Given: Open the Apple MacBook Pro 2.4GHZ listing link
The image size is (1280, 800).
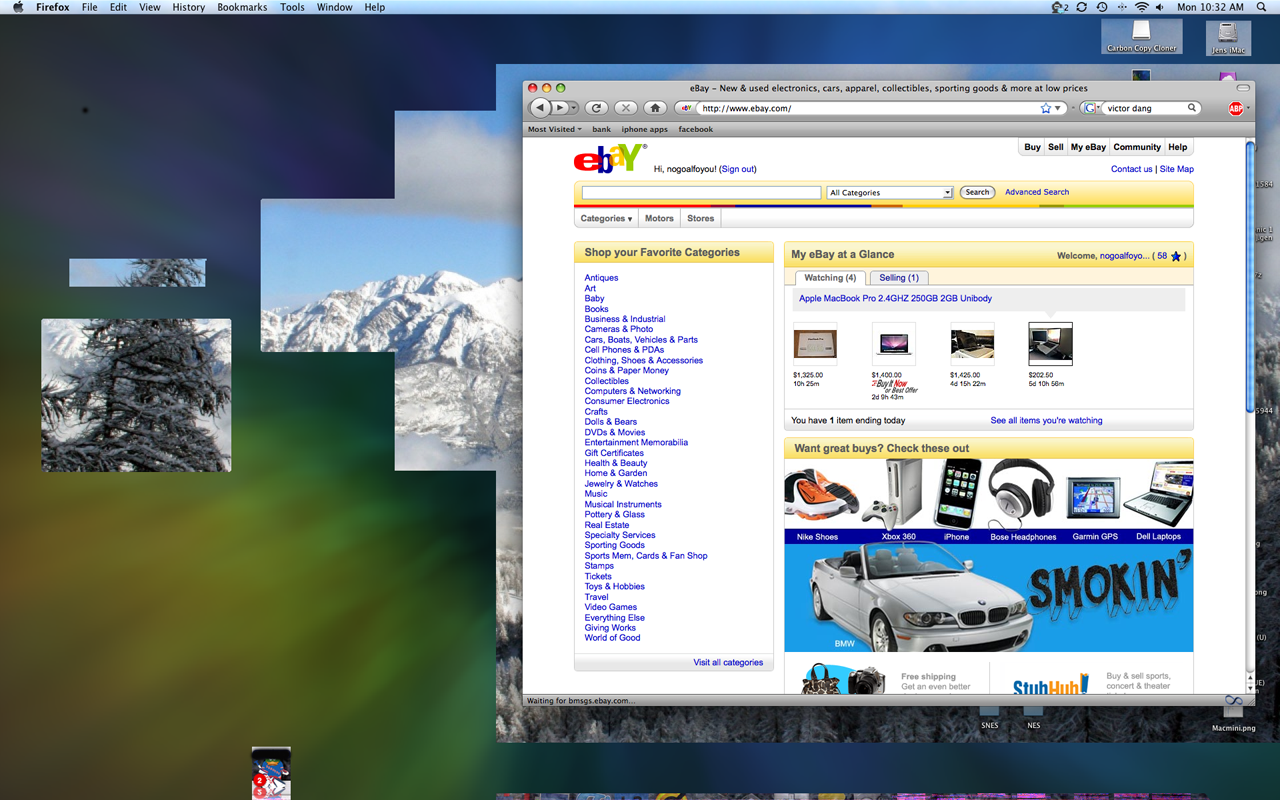Looking at the screenshot, I should click(895, 298).
